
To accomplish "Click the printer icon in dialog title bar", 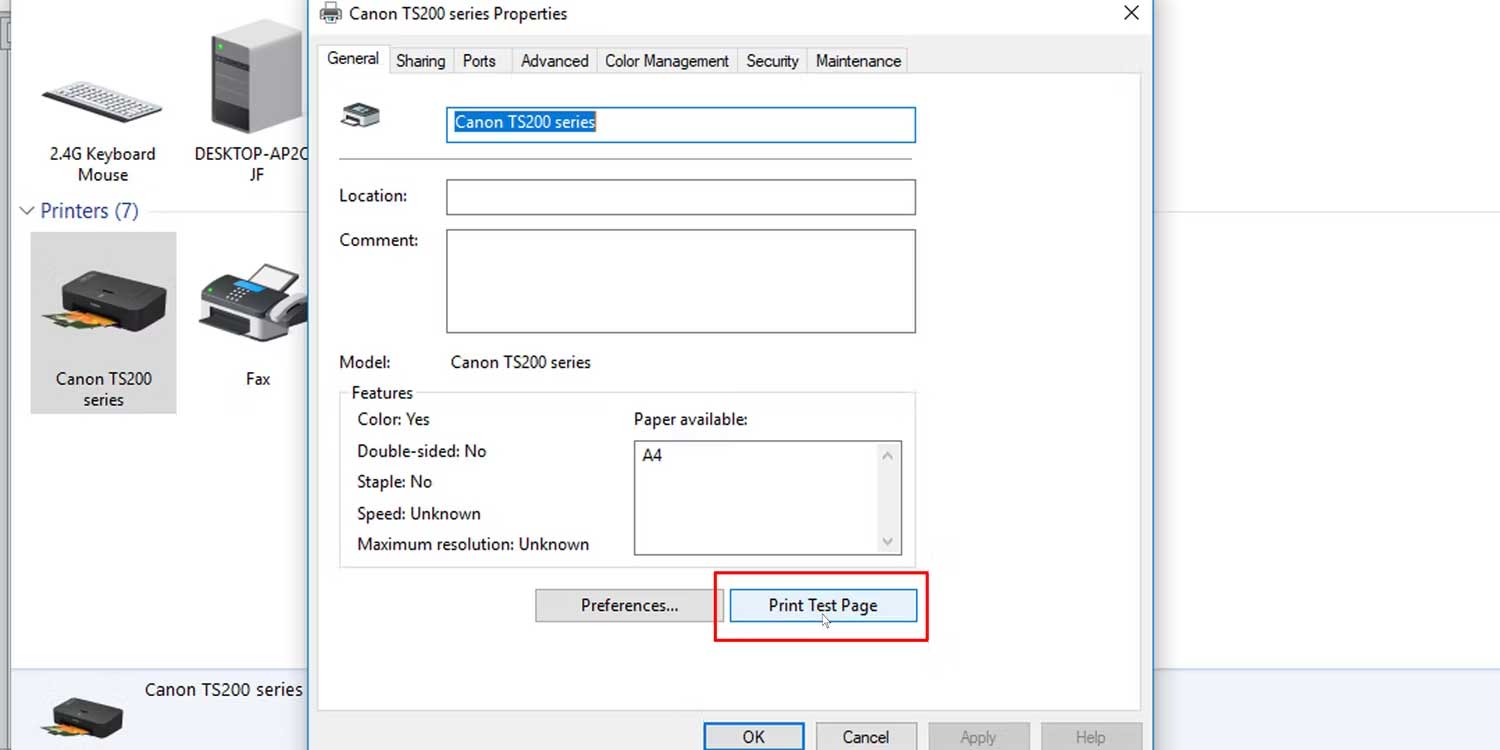I will 331,14.
